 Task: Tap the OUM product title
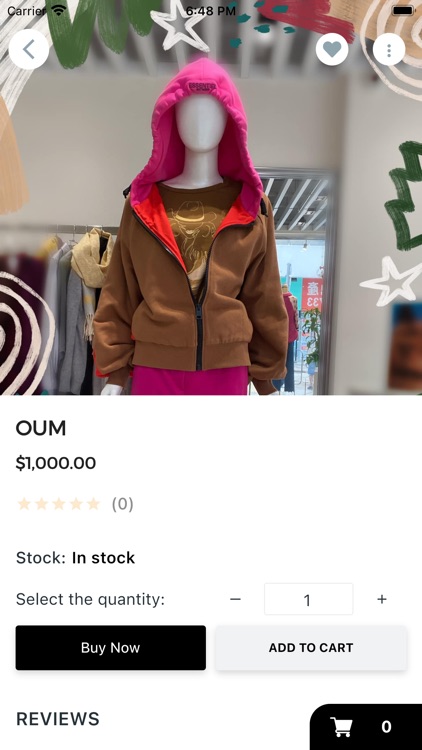click(41, 428)
